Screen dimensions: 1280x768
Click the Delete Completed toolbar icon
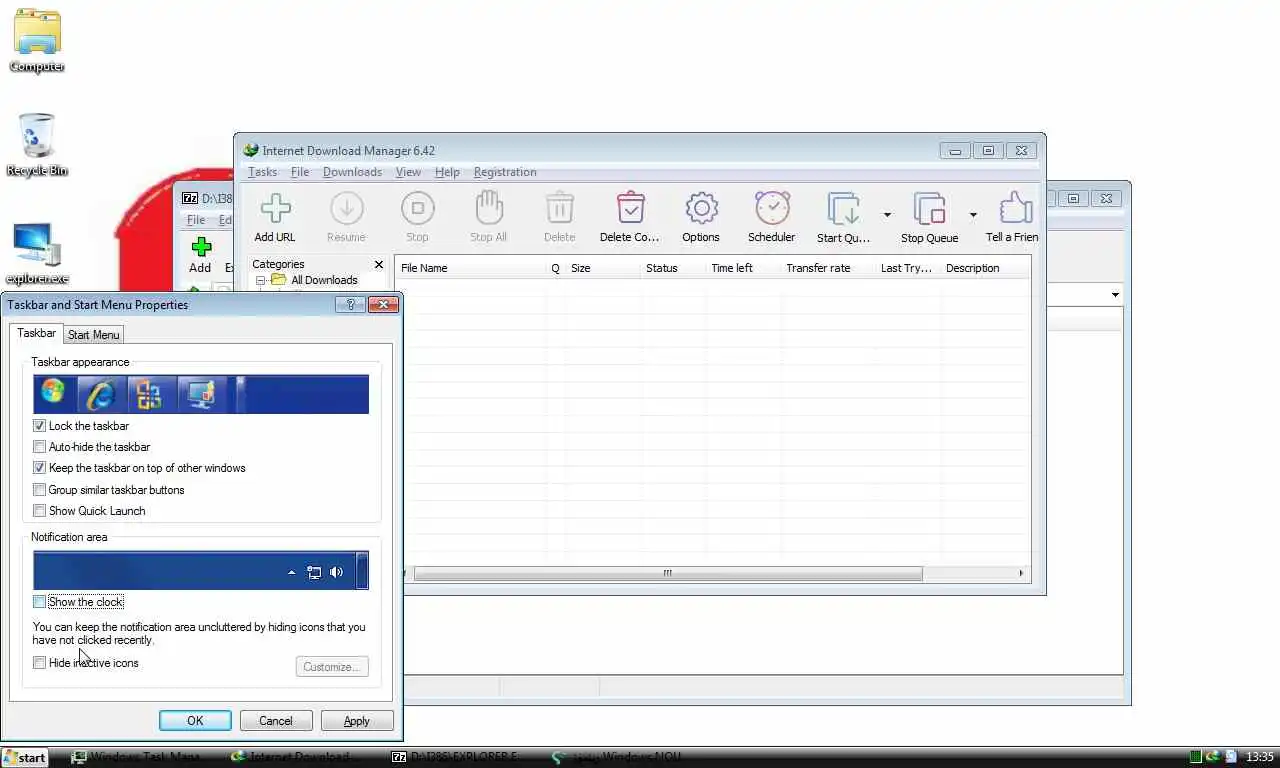point(630,208)
